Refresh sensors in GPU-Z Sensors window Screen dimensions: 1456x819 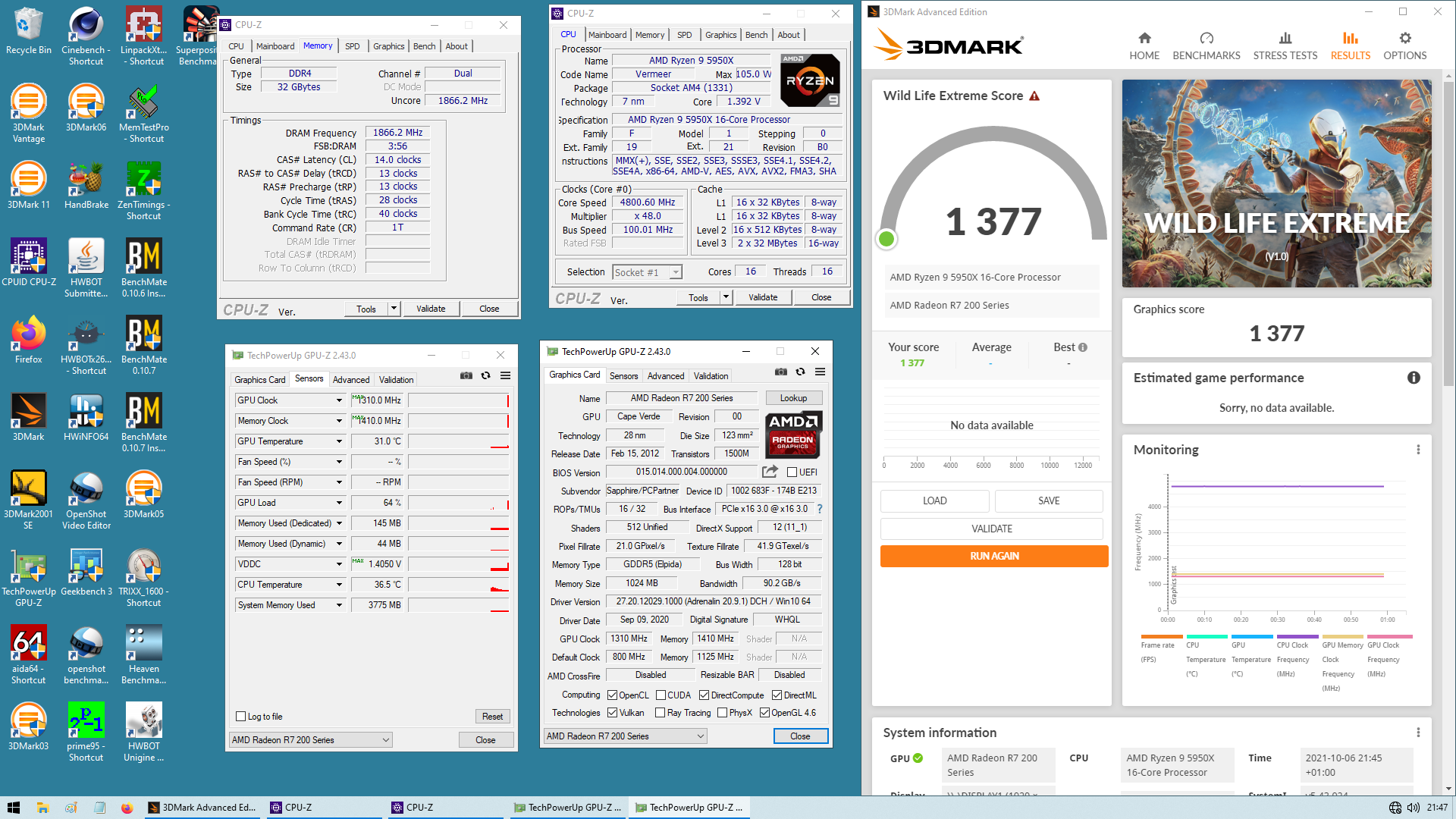[485, 375]
